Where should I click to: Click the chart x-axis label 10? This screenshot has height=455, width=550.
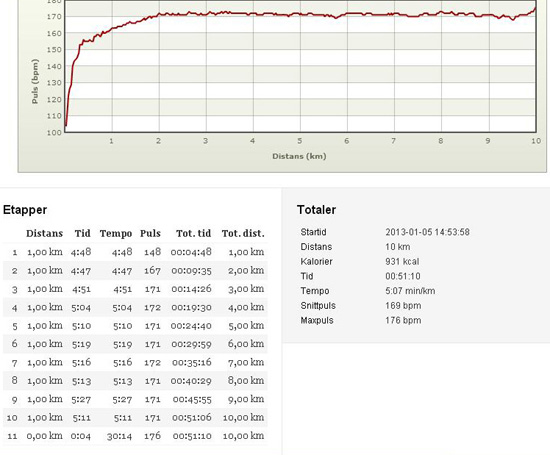[x=536, y=141]
